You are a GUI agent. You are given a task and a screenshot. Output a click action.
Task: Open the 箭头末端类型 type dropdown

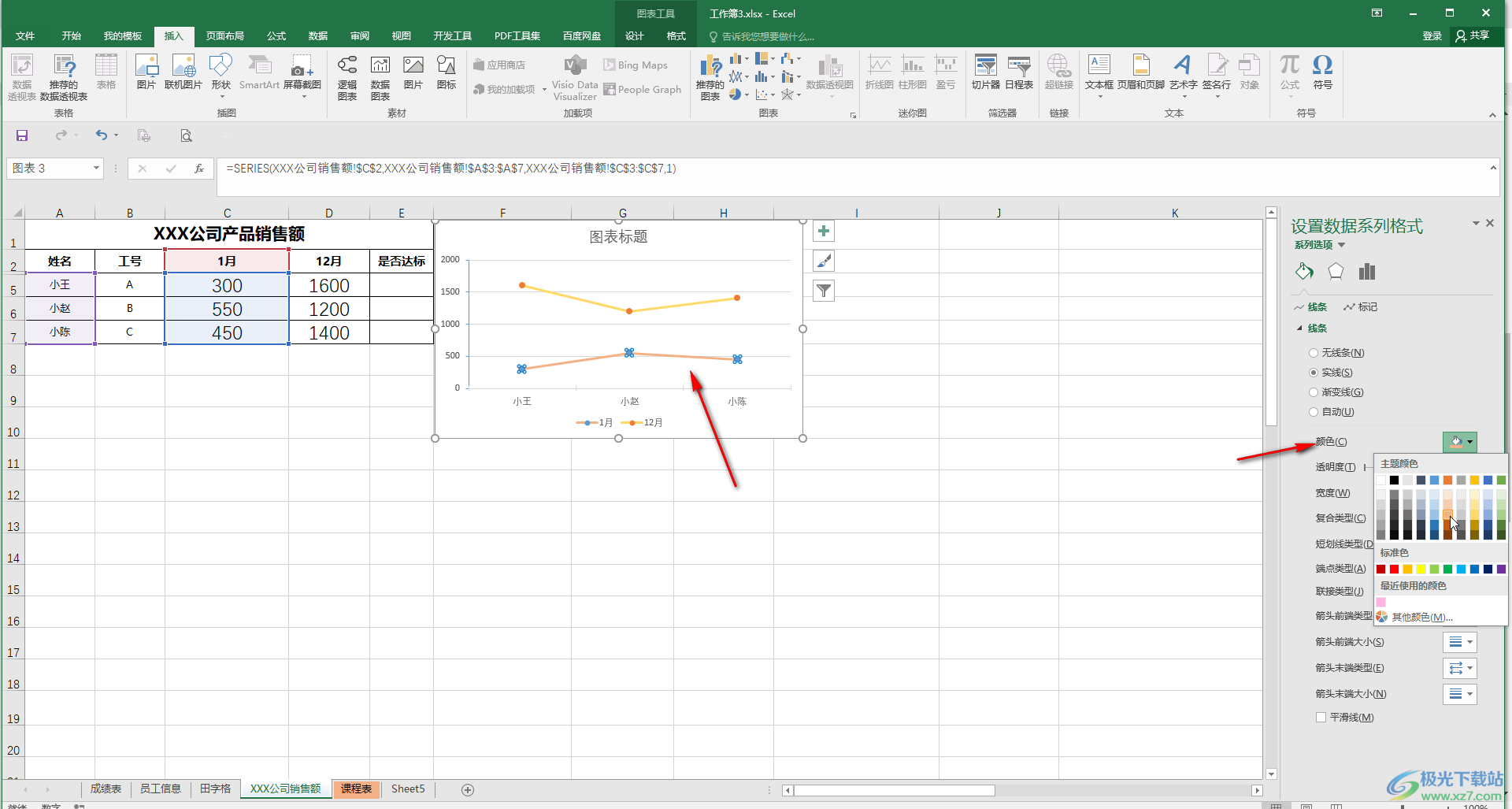coord(1459,668)
